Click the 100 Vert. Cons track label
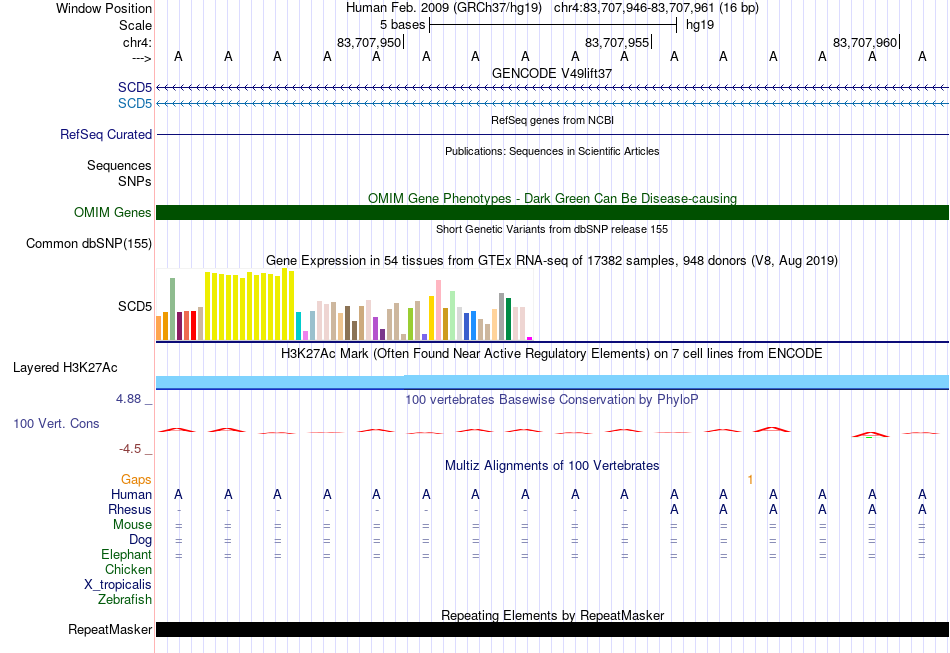 click(x=56, y=423)
